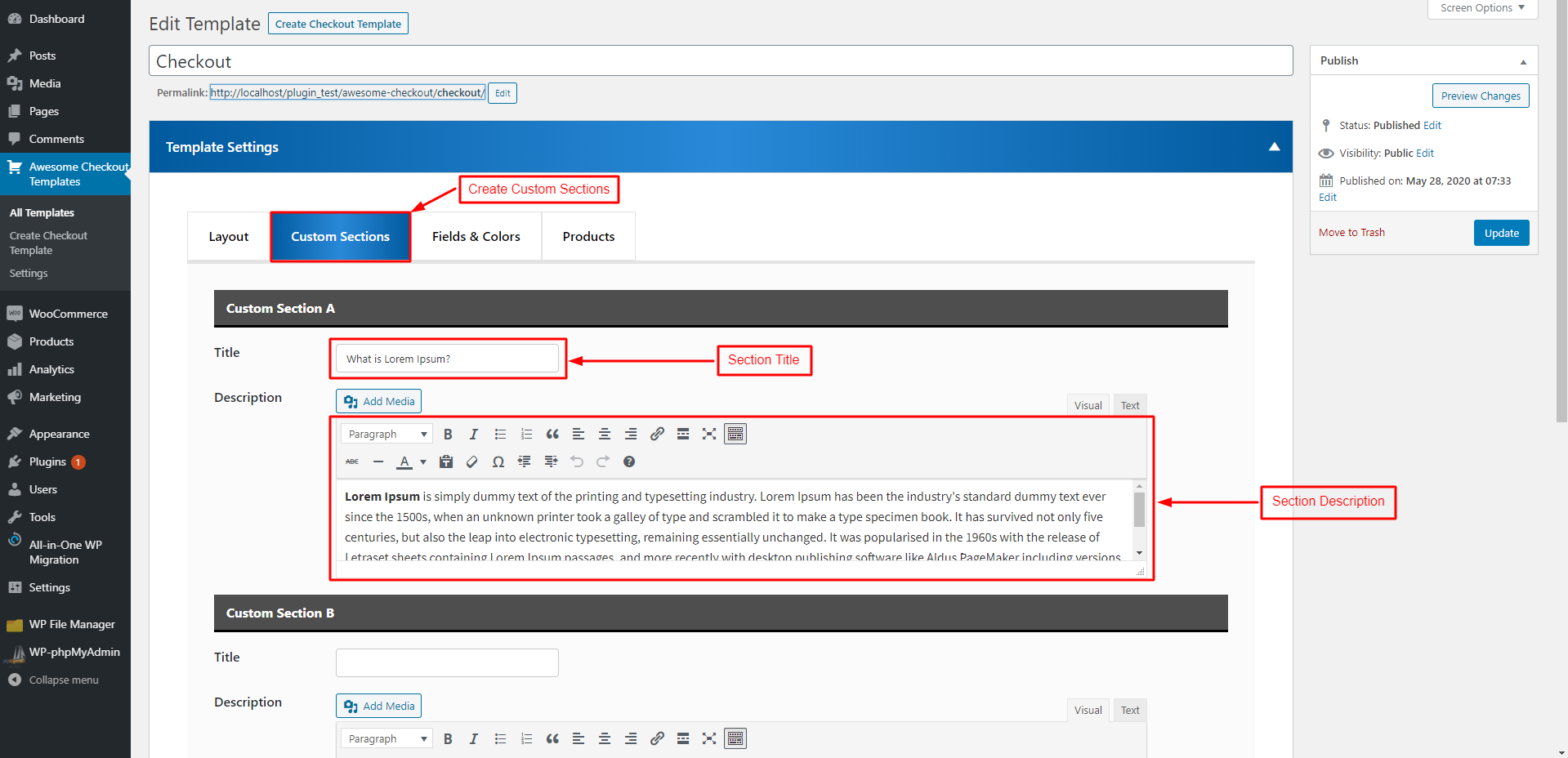The width and height of the screenshot is (1568, 758).
Task: Click Create Checkout Template button
Action: point(338,24)
